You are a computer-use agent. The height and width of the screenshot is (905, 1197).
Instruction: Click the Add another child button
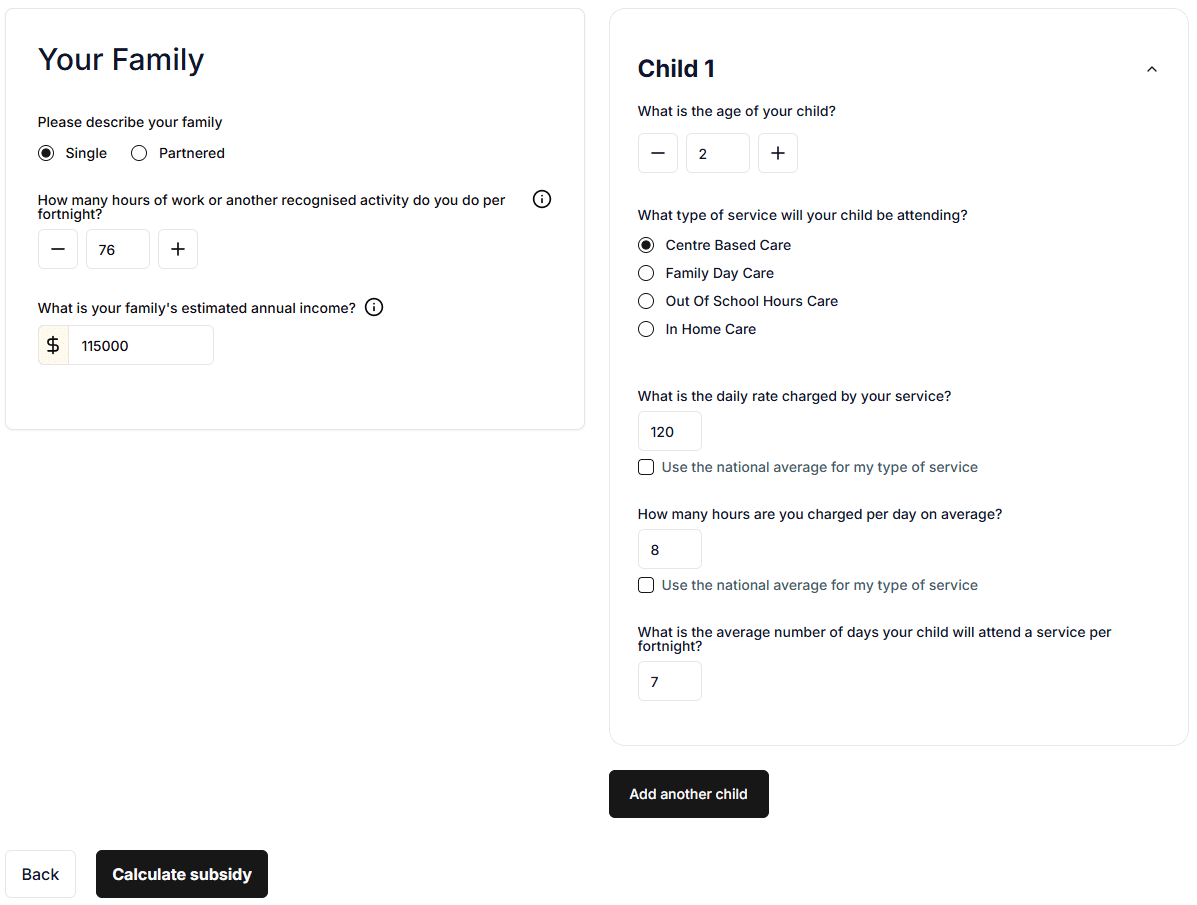pyautogui.click(x=688, y=794)
